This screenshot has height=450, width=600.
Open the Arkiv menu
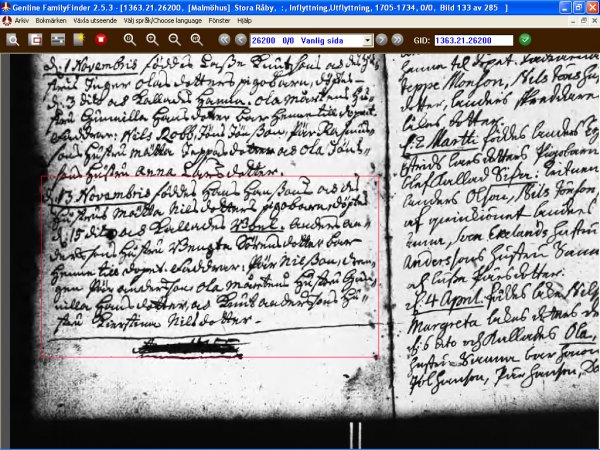pyautogui.click(x=21, y=19)
